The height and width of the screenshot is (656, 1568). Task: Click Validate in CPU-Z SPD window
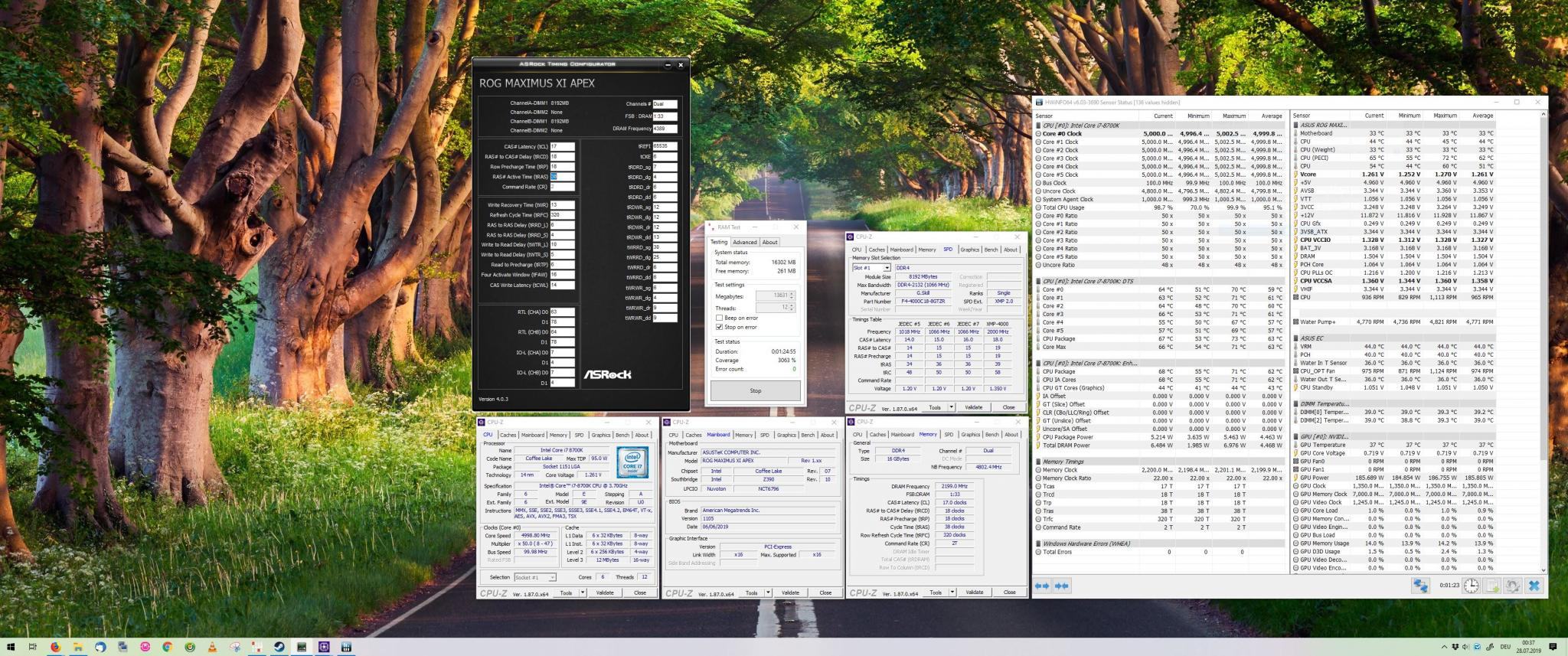pos(973,407)
